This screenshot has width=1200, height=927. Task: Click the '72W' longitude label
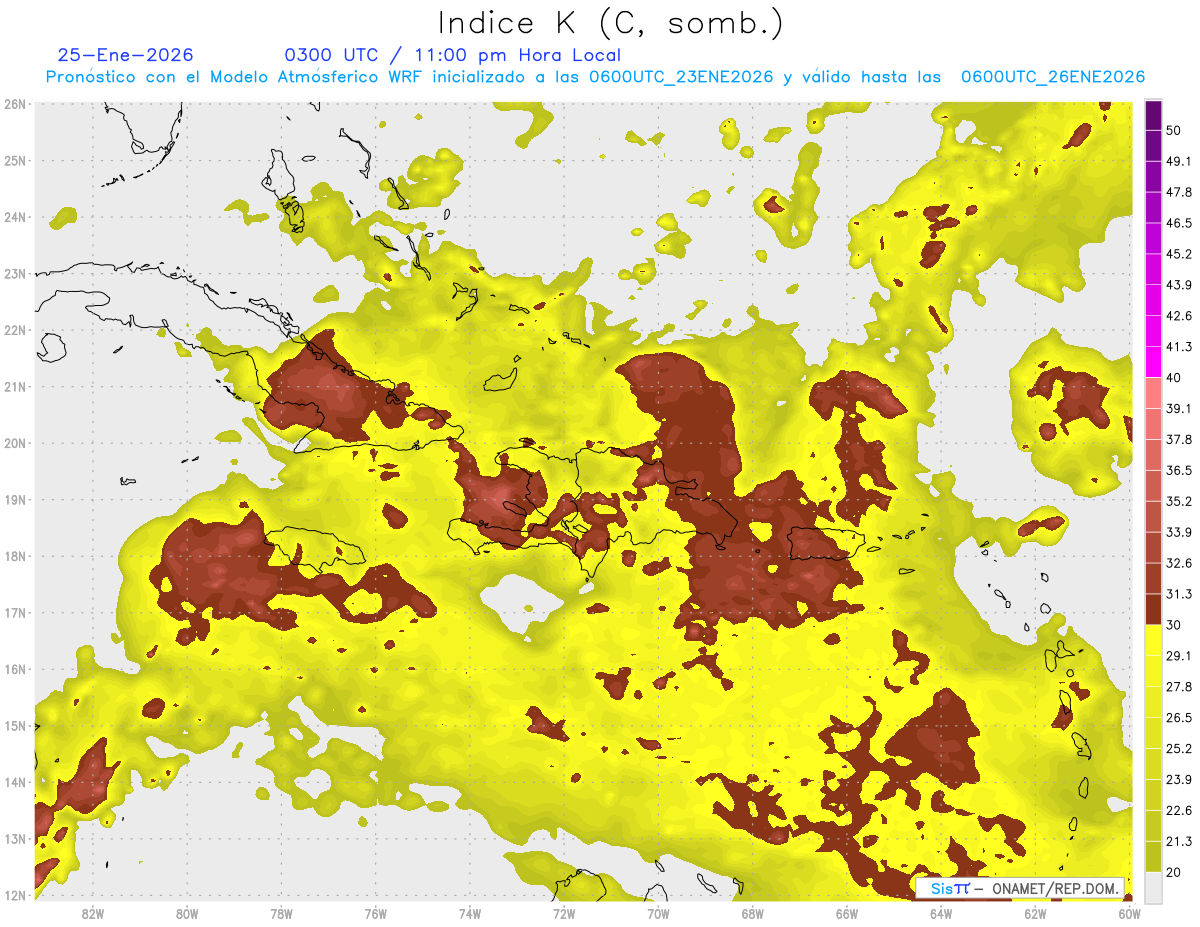564,913
